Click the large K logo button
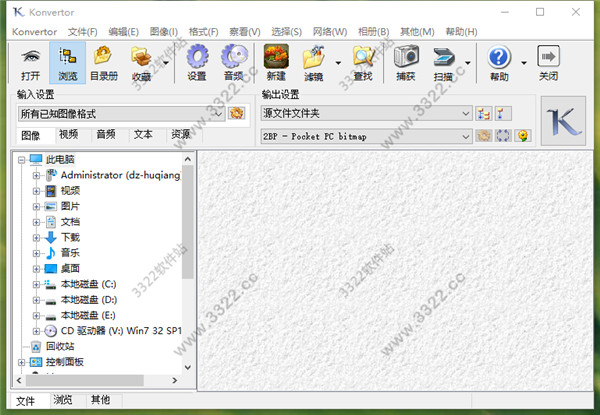The image size is (600, 415). (x=563, y=121)
